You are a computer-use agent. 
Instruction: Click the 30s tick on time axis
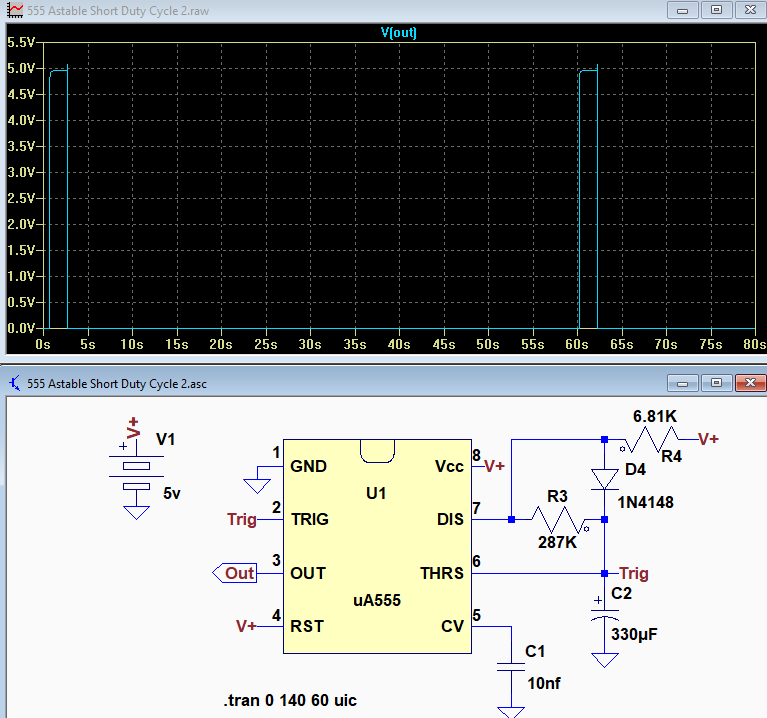tap(310, 344)
